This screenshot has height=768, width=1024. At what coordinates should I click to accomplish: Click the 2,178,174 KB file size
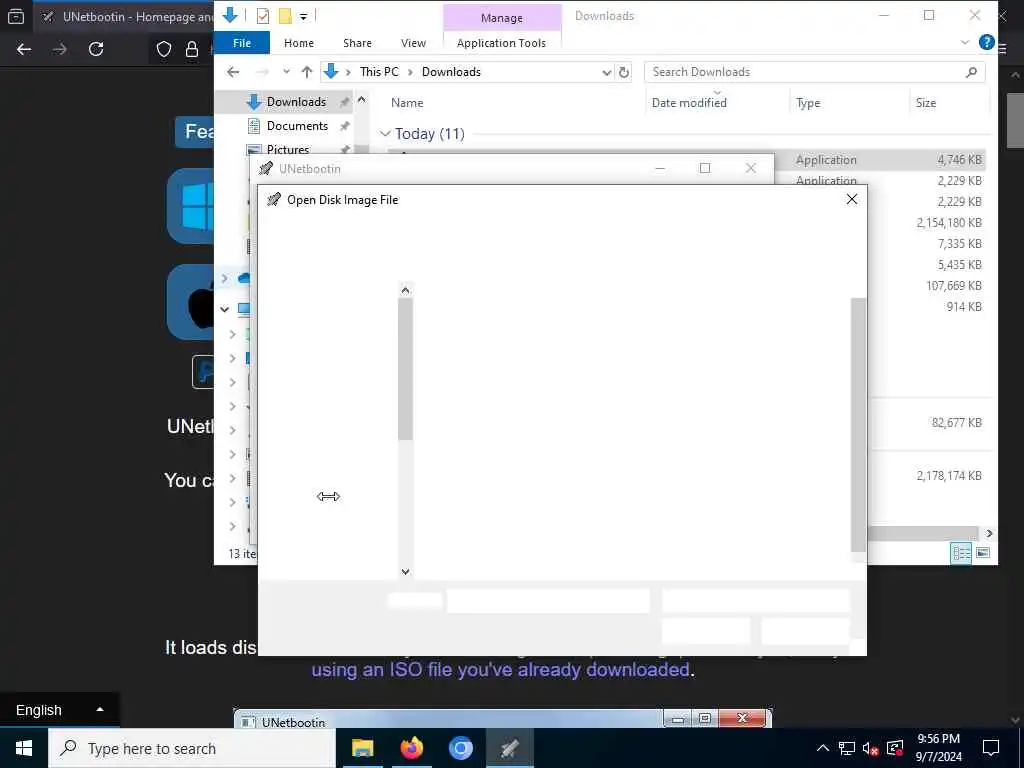pos(949,476)
